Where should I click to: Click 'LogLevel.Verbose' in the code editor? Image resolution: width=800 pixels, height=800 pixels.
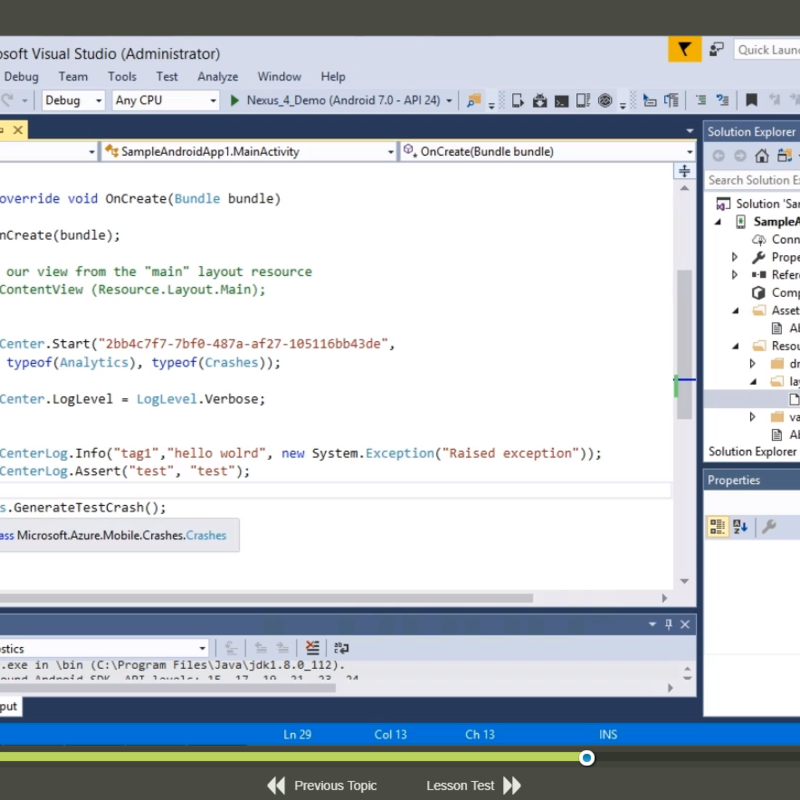[x=201, y=399]
